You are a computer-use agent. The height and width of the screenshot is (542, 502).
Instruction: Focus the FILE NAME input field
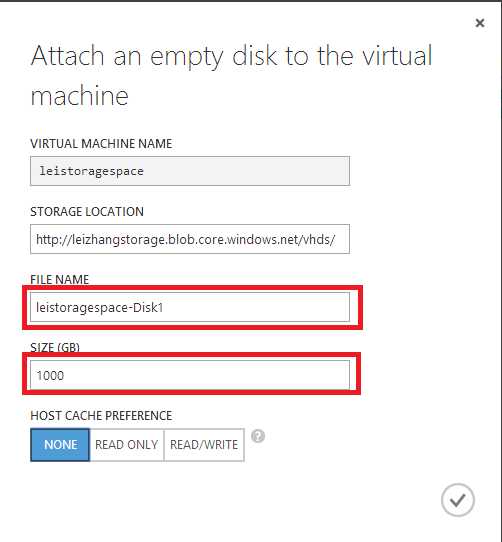point(190,307)
